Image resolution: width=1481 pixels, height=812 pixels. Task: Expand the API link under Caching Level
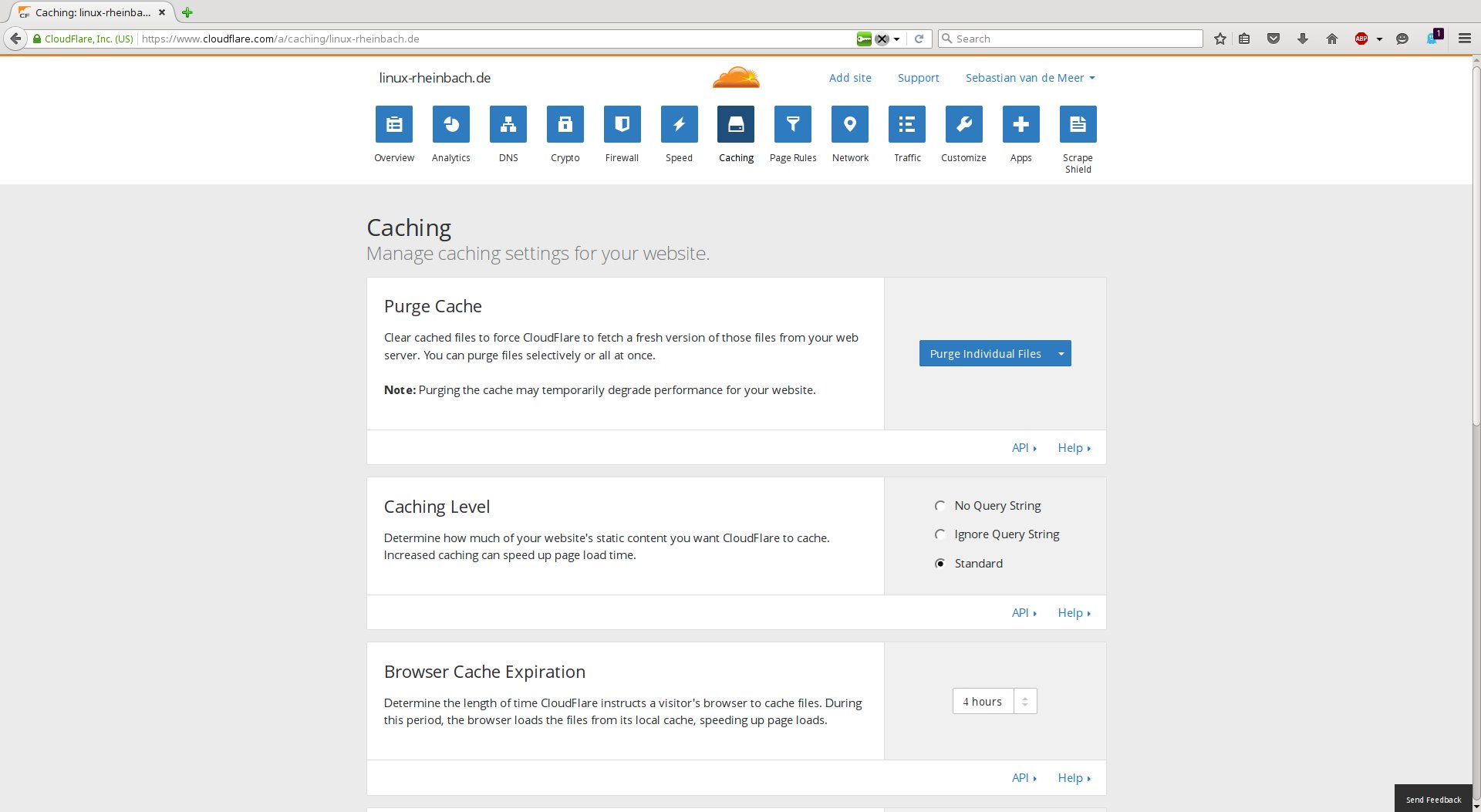point(1024,613)
